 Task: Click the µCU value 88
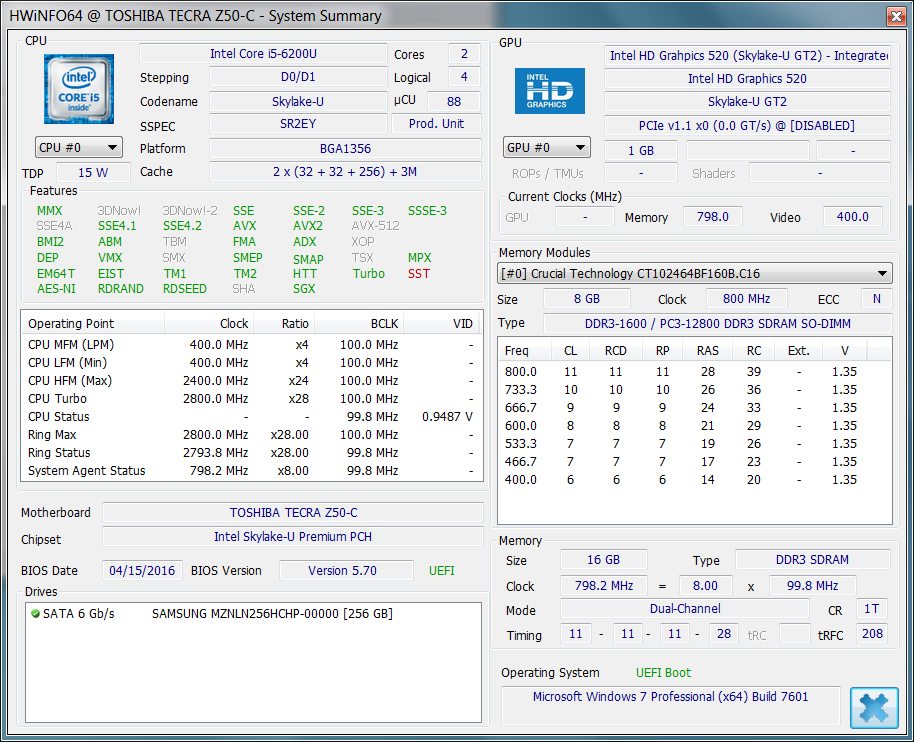coord(454,101)
